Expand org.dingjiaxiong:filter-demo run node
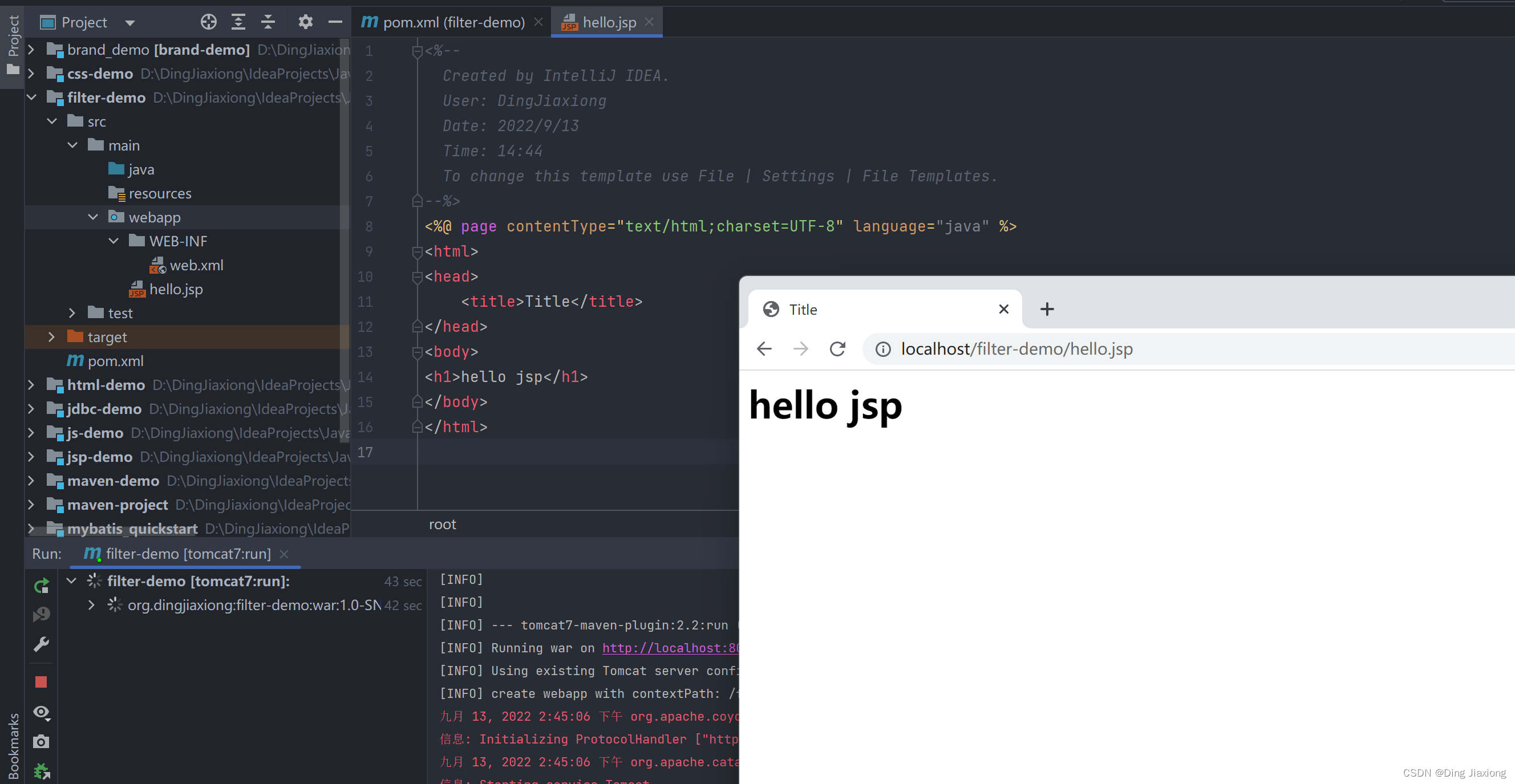Viewport: 1515px width, 784px height. click(92, 605)
